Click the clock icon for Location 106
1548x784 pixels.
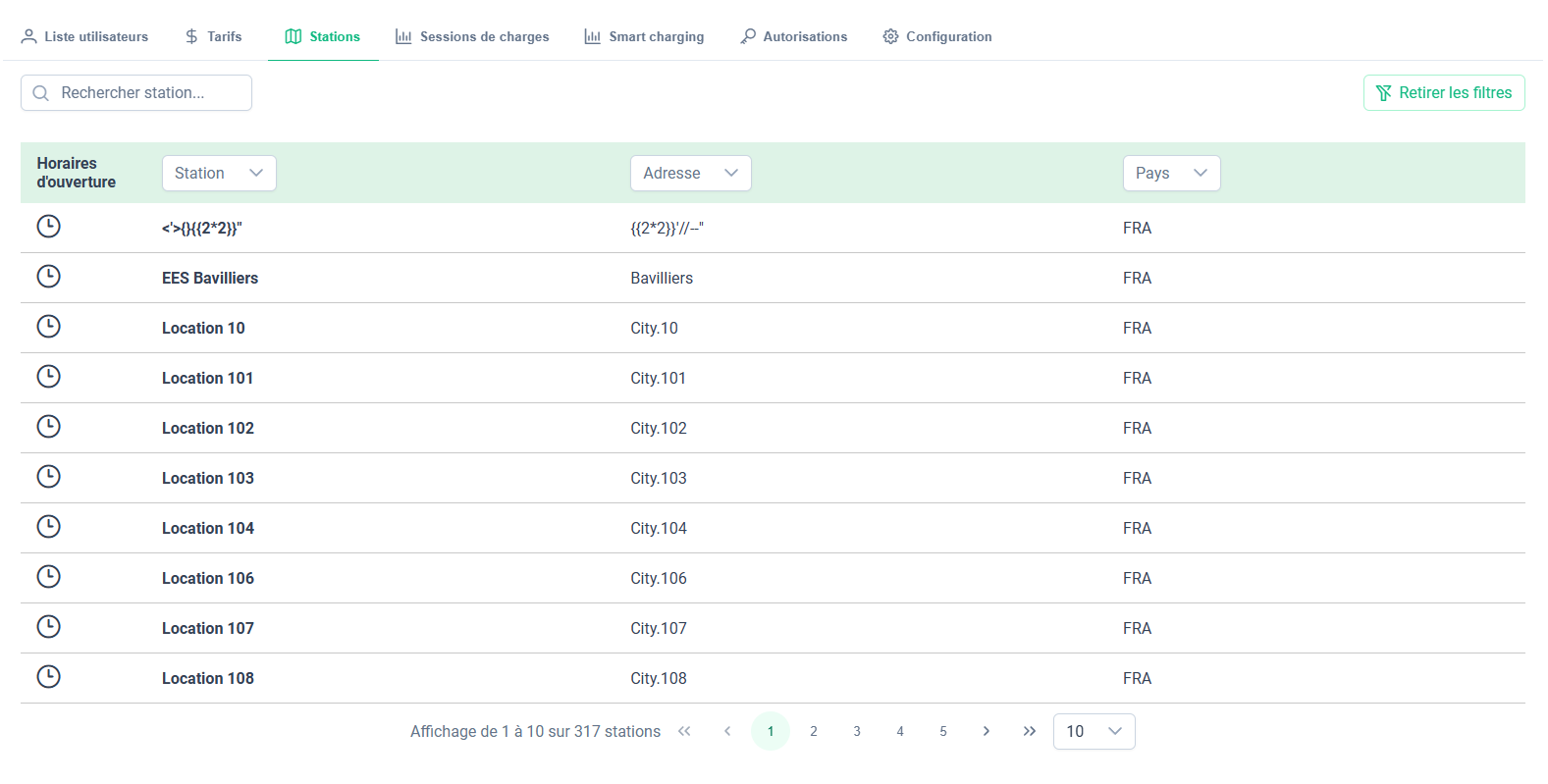click(x=48, y=577)
